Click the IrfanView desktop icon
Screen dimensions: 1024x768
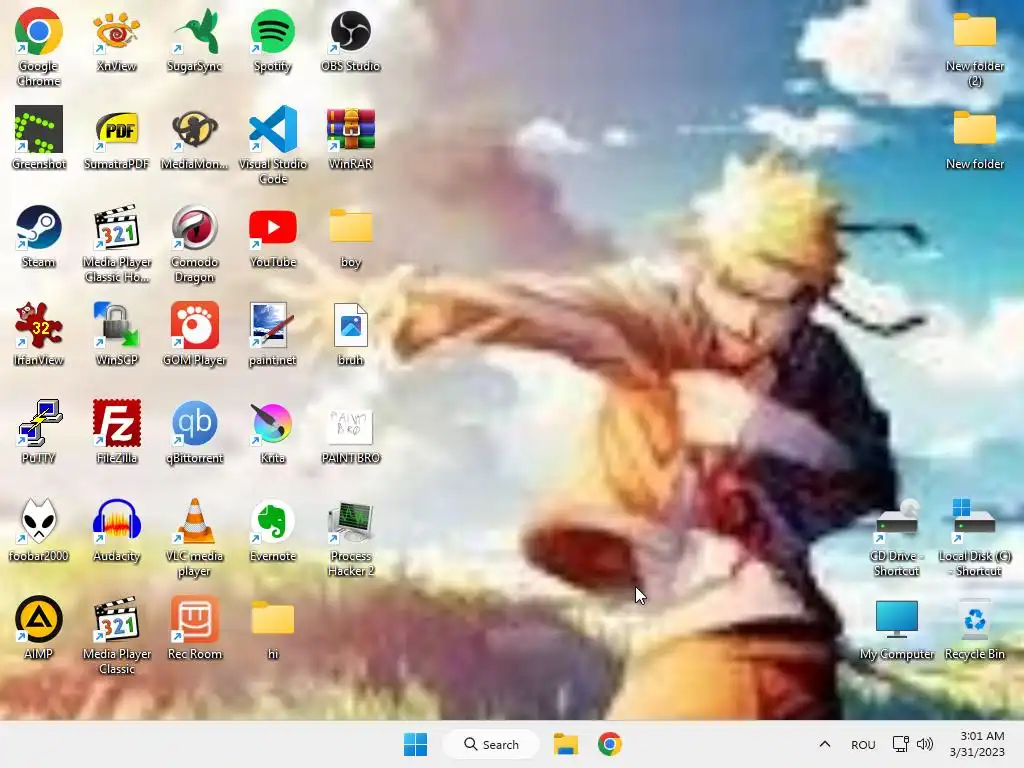click(39, 325)
